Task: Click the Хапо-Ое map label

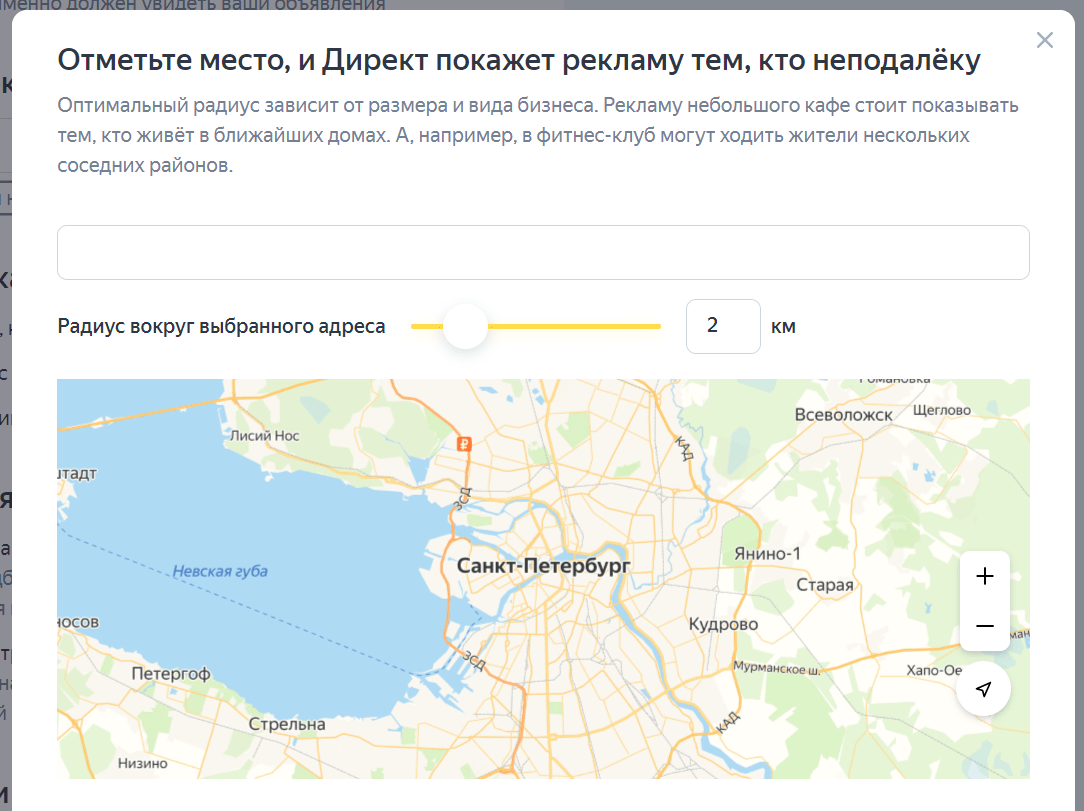Action: (x=934, y=670)
